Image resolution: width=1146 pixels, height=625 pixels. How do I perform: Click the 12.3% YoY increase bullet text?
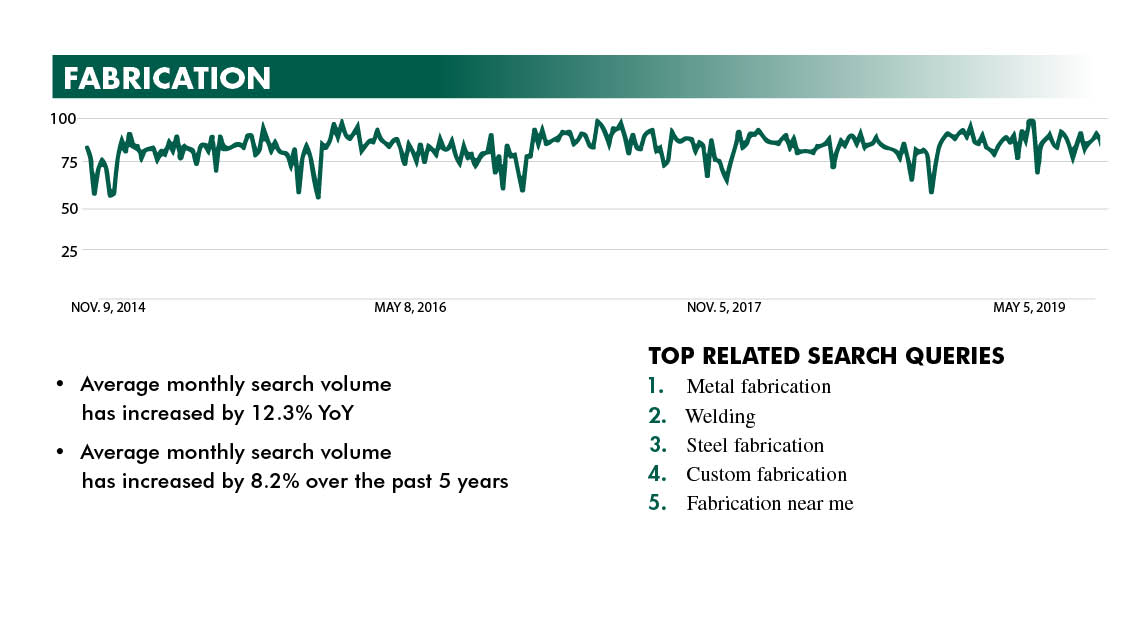coord(235,399)
